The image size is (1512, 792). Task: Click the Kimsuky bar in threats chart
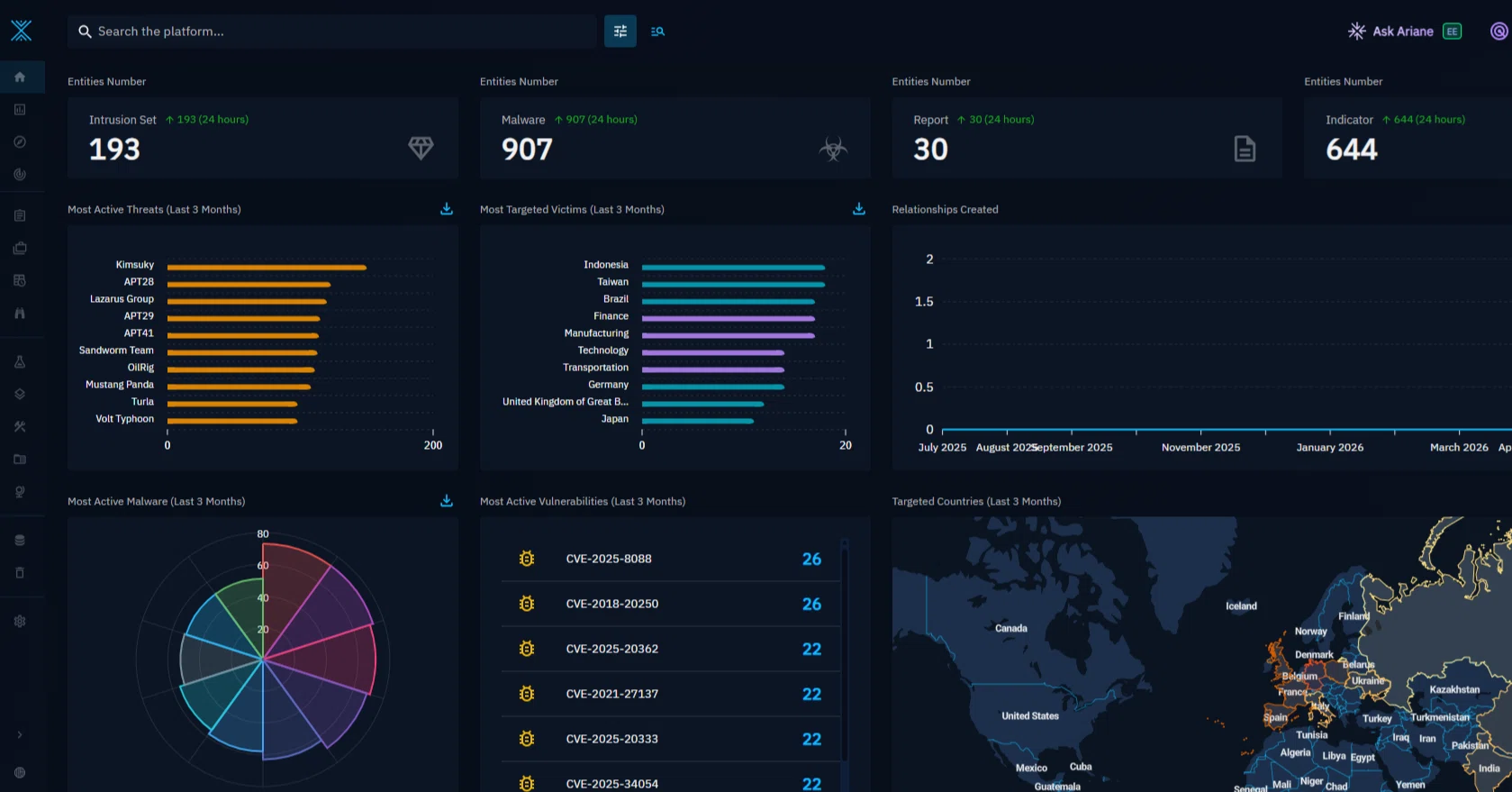tap(267, 268)
